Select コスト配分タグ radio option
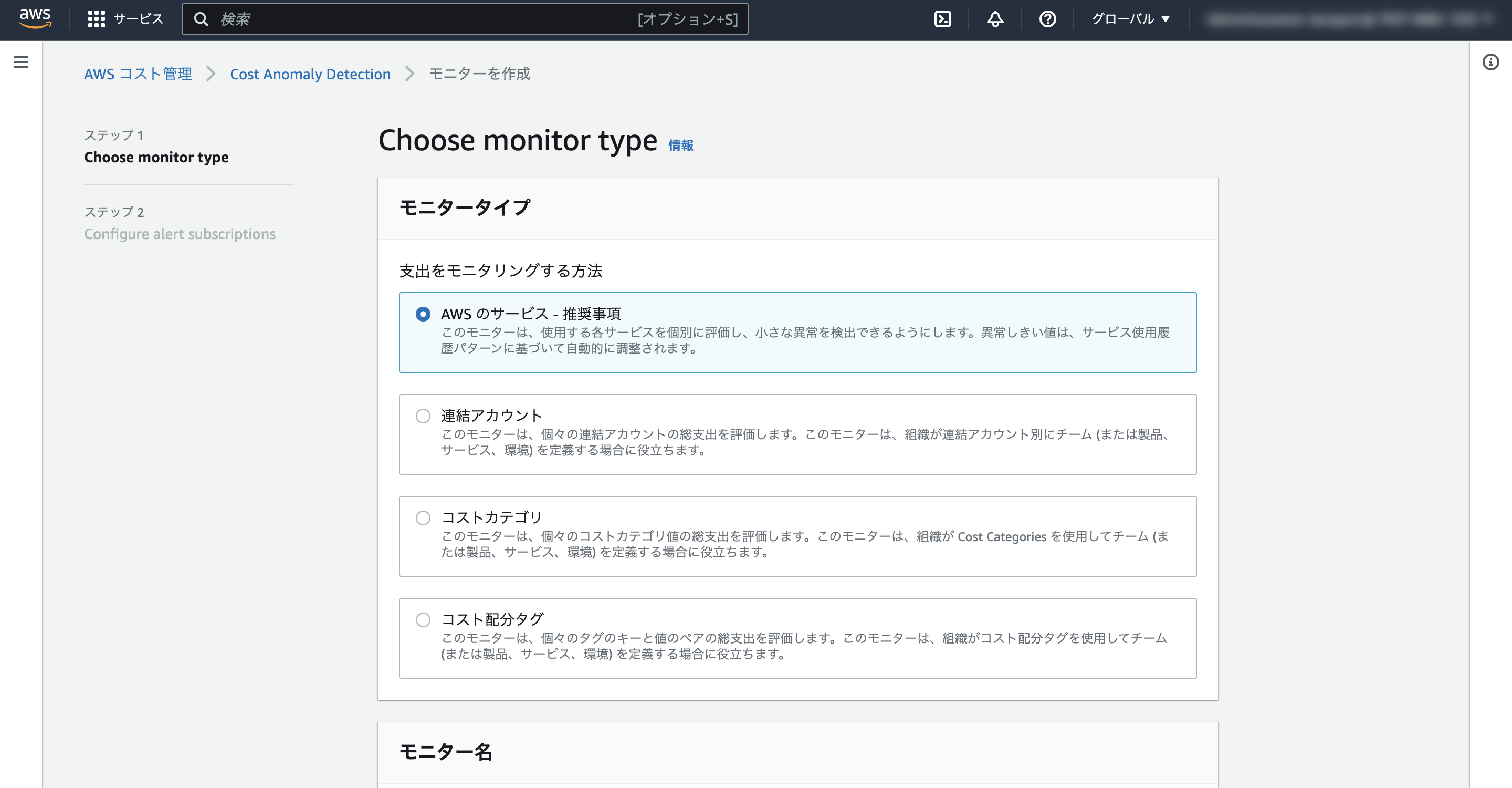 coord(423,619)
